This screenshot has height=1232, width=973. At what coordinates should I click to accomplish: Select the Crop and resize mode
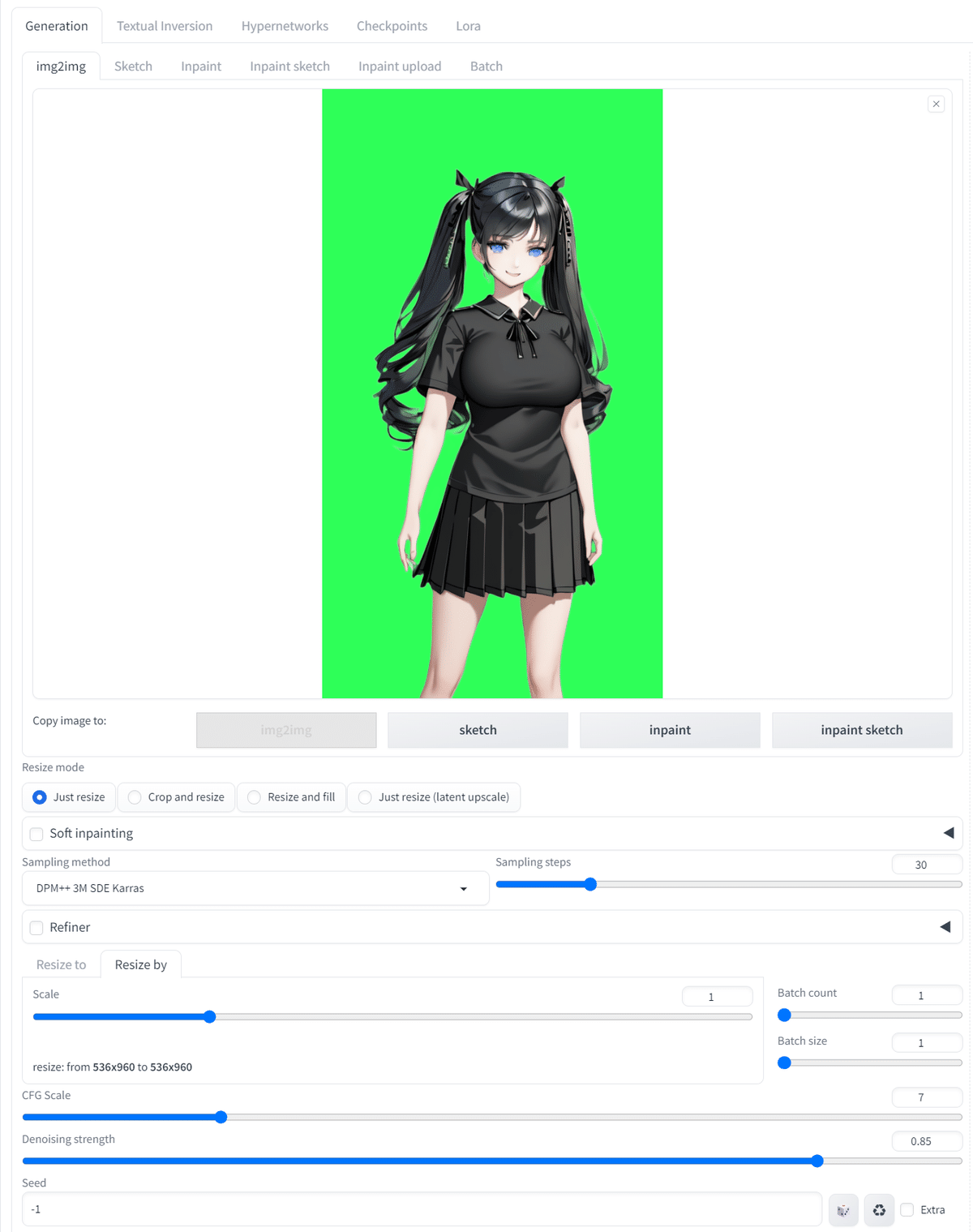click(x=134, y=797)
